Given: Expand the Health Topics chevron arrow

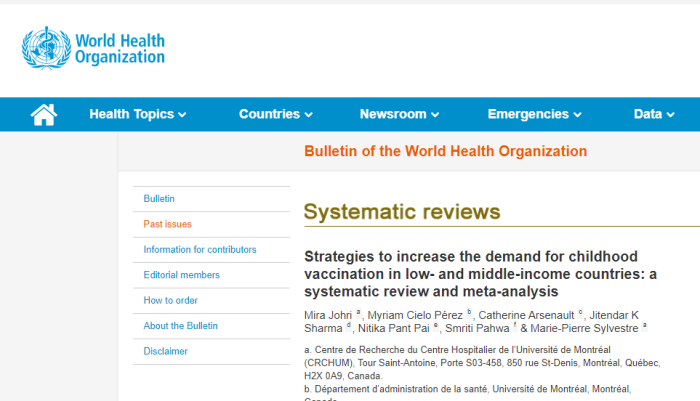Looking at the screenshot, I should tap(182, 115).
